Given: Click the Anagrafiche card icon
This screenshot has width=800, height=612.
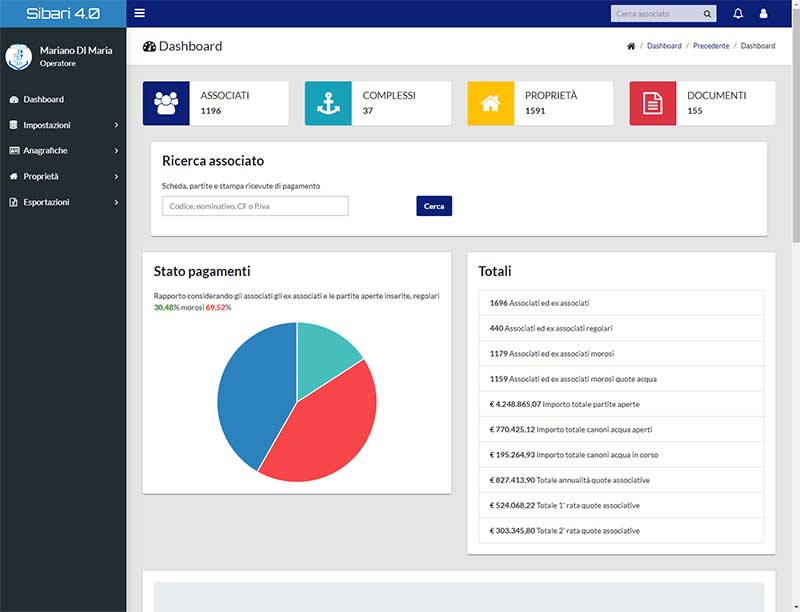Looking at the screenshot, I should tap(14, 150).
